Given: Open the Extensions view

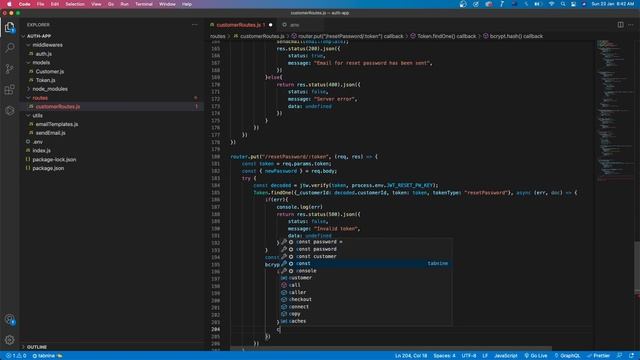Looking at the screenshot, I should pos(9,90).
